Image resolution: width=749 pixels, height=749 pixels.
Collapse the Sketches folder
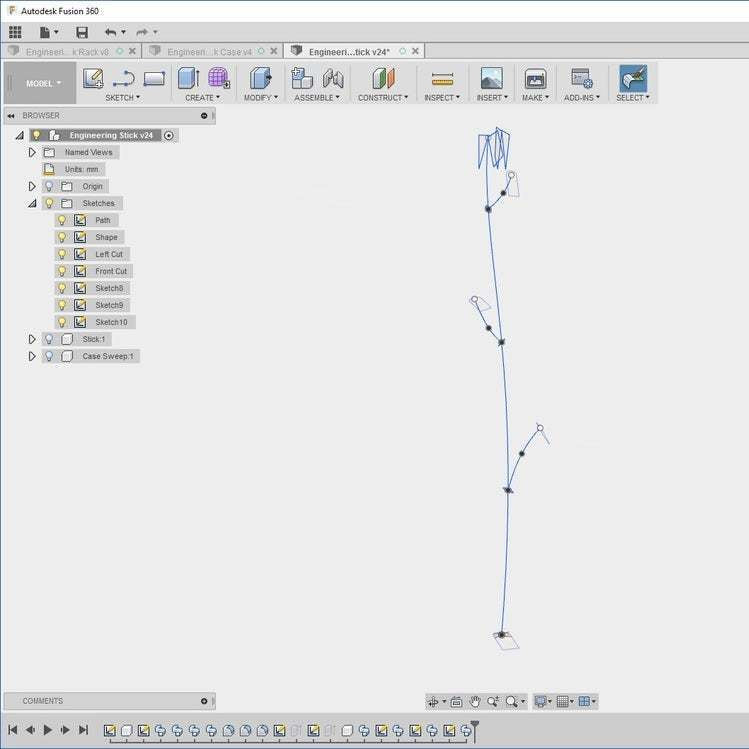32,203
